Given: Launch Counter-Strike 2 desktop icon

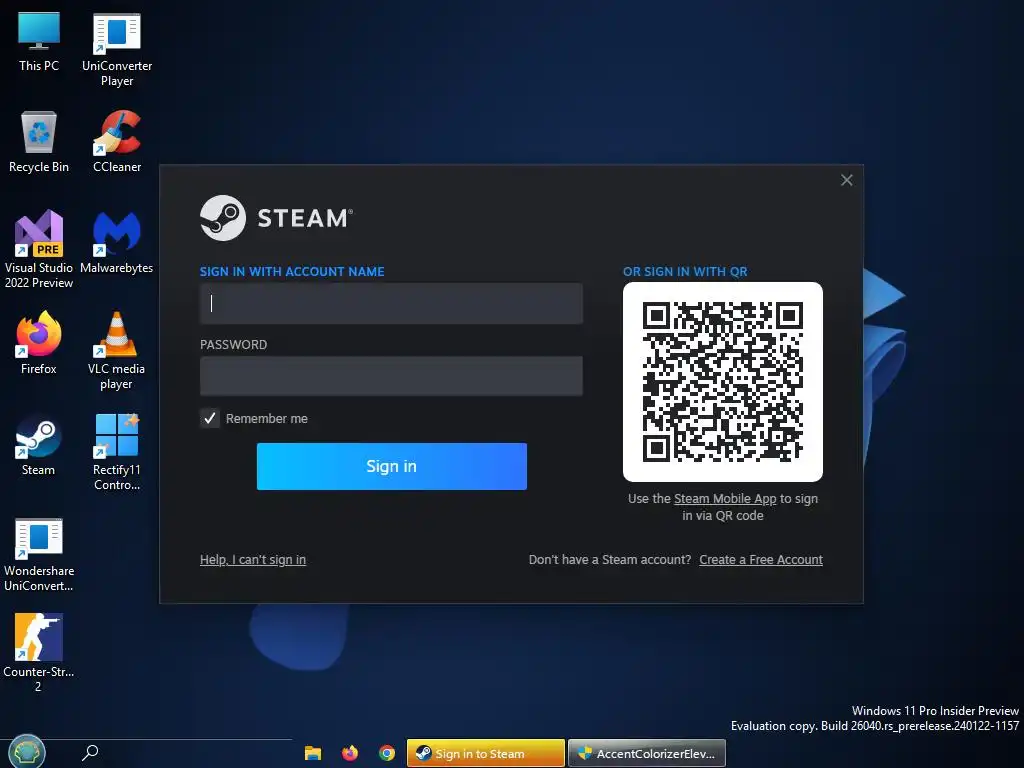Looking at the screenshot, I should [x=39, y=652].
